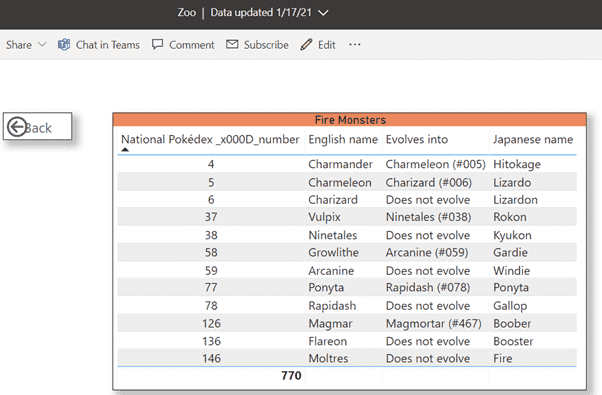Select the Rokon cell
602x395 pixels.
510,217
